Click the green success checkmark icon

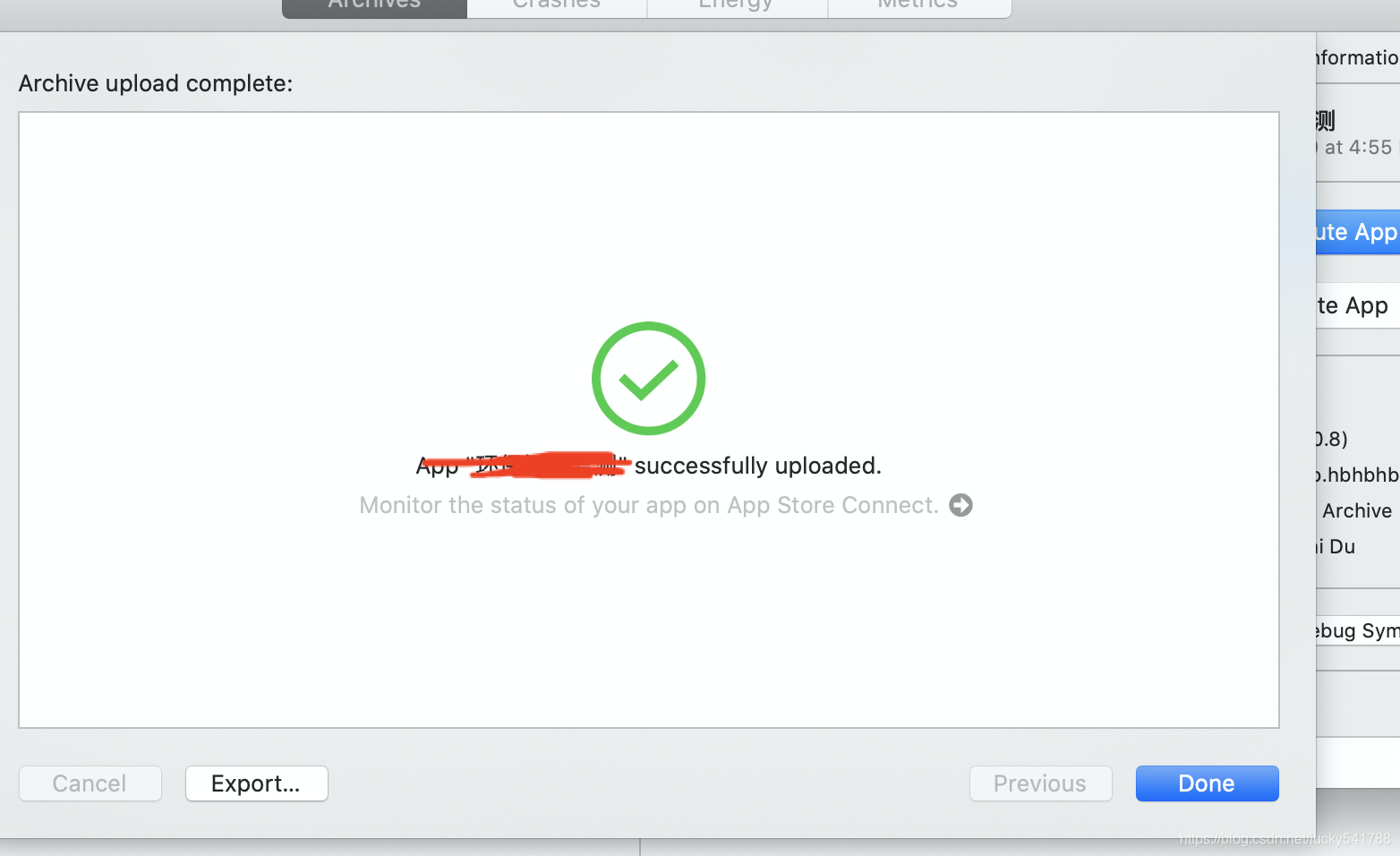click(648, 378)
